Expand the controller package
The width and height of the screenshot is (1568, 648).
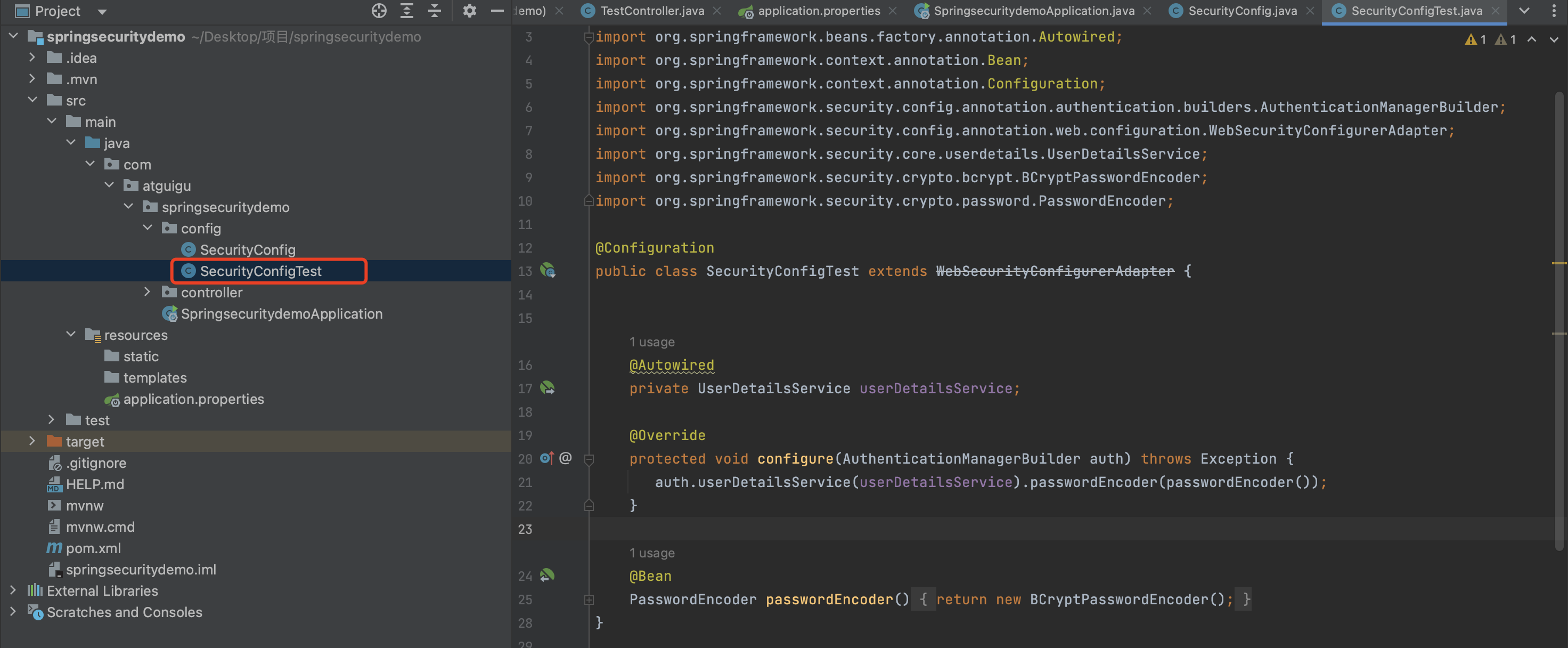coord(146,293)
